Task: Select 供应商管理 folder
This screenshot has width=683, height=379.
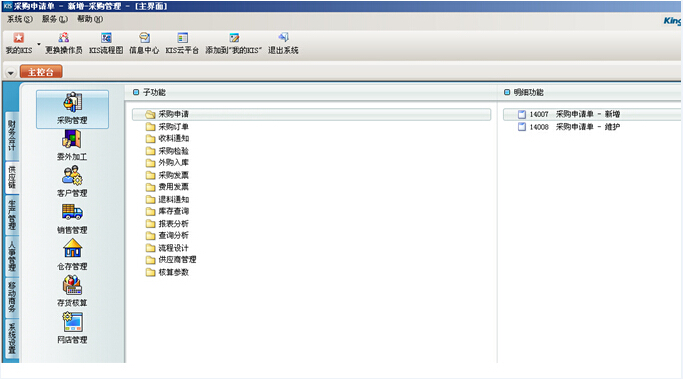Action: [171, 260]
